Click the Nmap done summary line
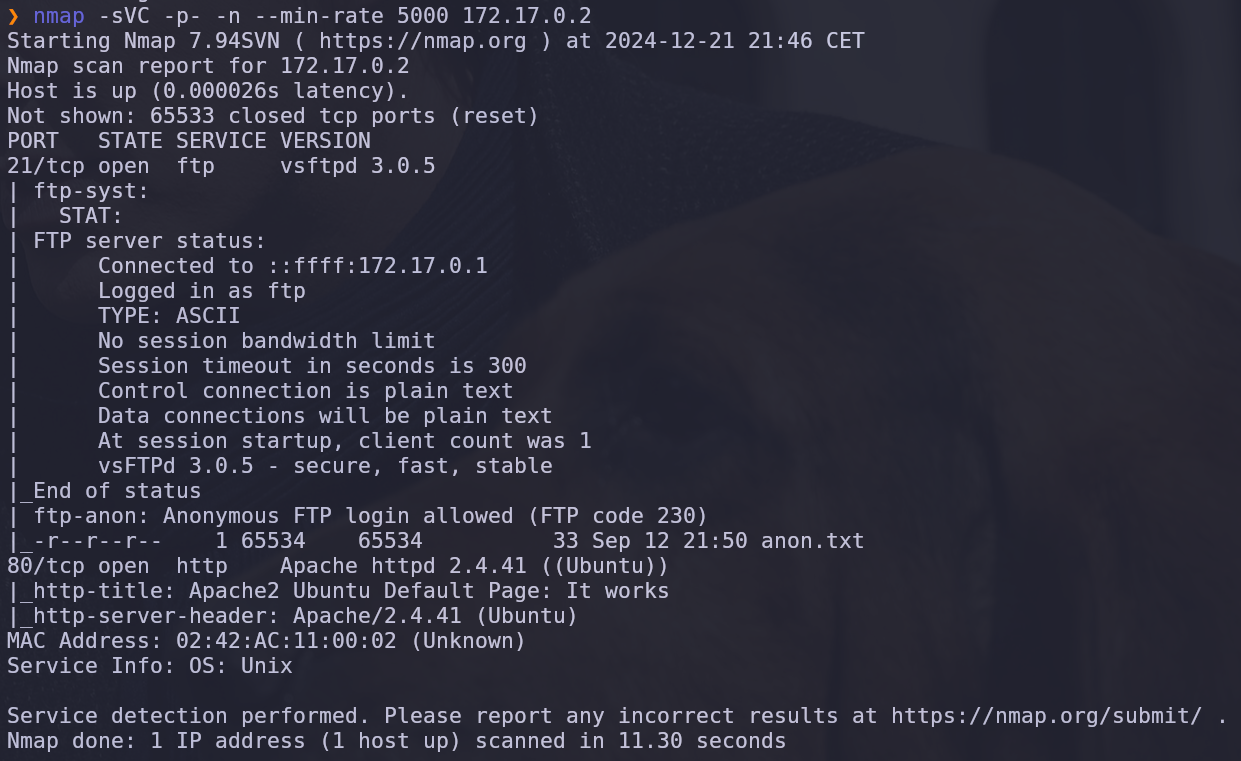Screen dimensions: 1241x761 (x=397, y=741)
